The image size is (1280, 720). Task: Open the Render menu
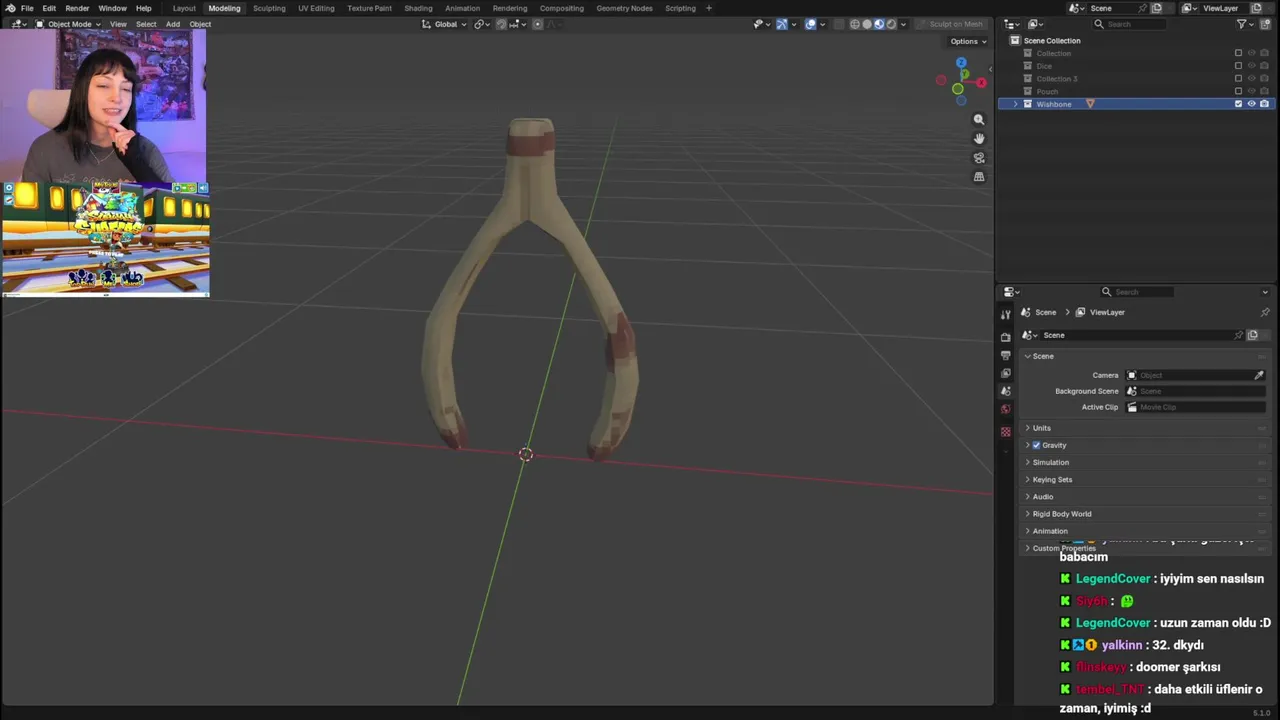tap(77, 8)
